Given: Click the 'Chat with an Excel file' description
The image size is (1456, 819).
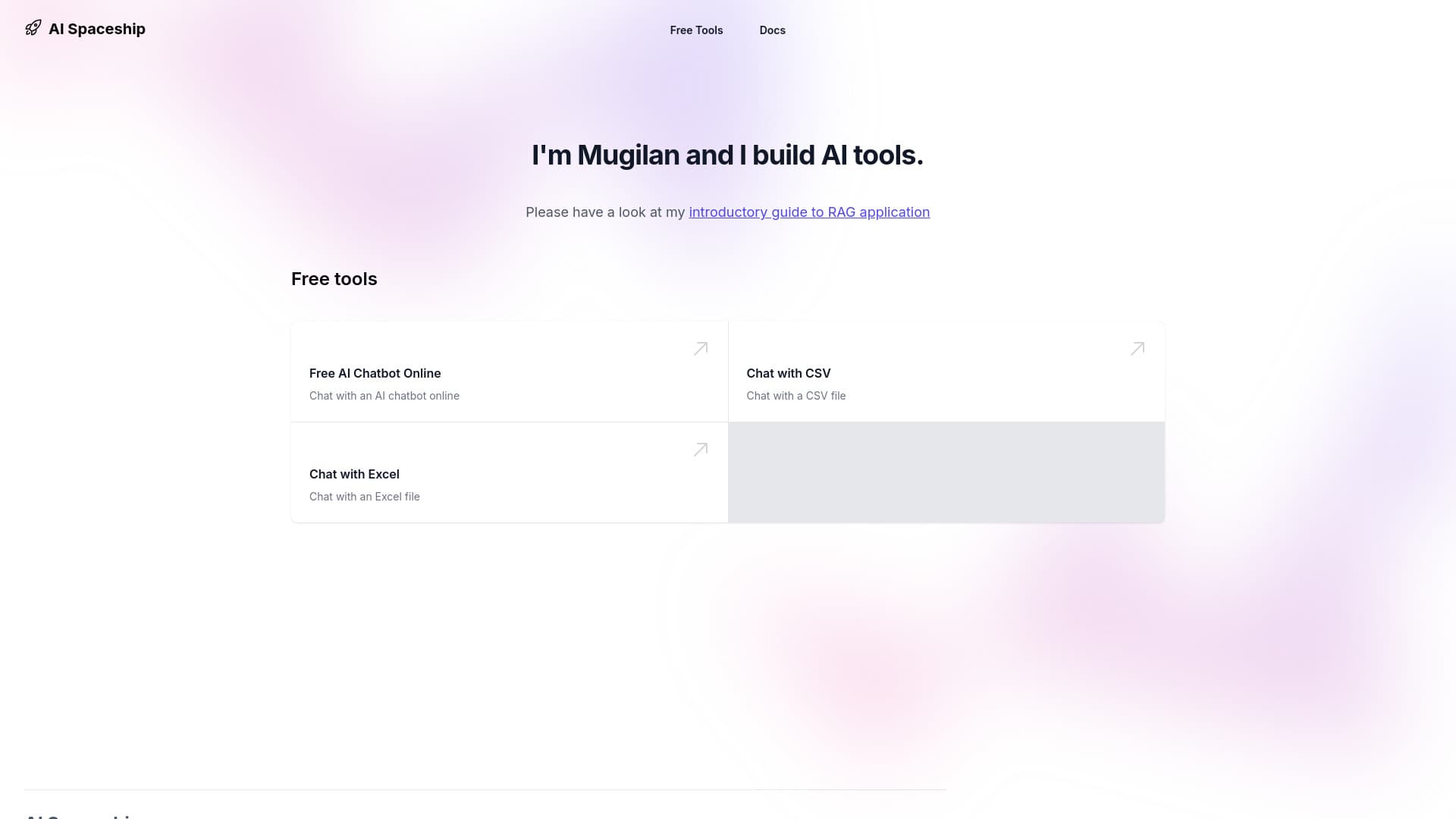Looking at the screenshot, I should tap(364, 497).
